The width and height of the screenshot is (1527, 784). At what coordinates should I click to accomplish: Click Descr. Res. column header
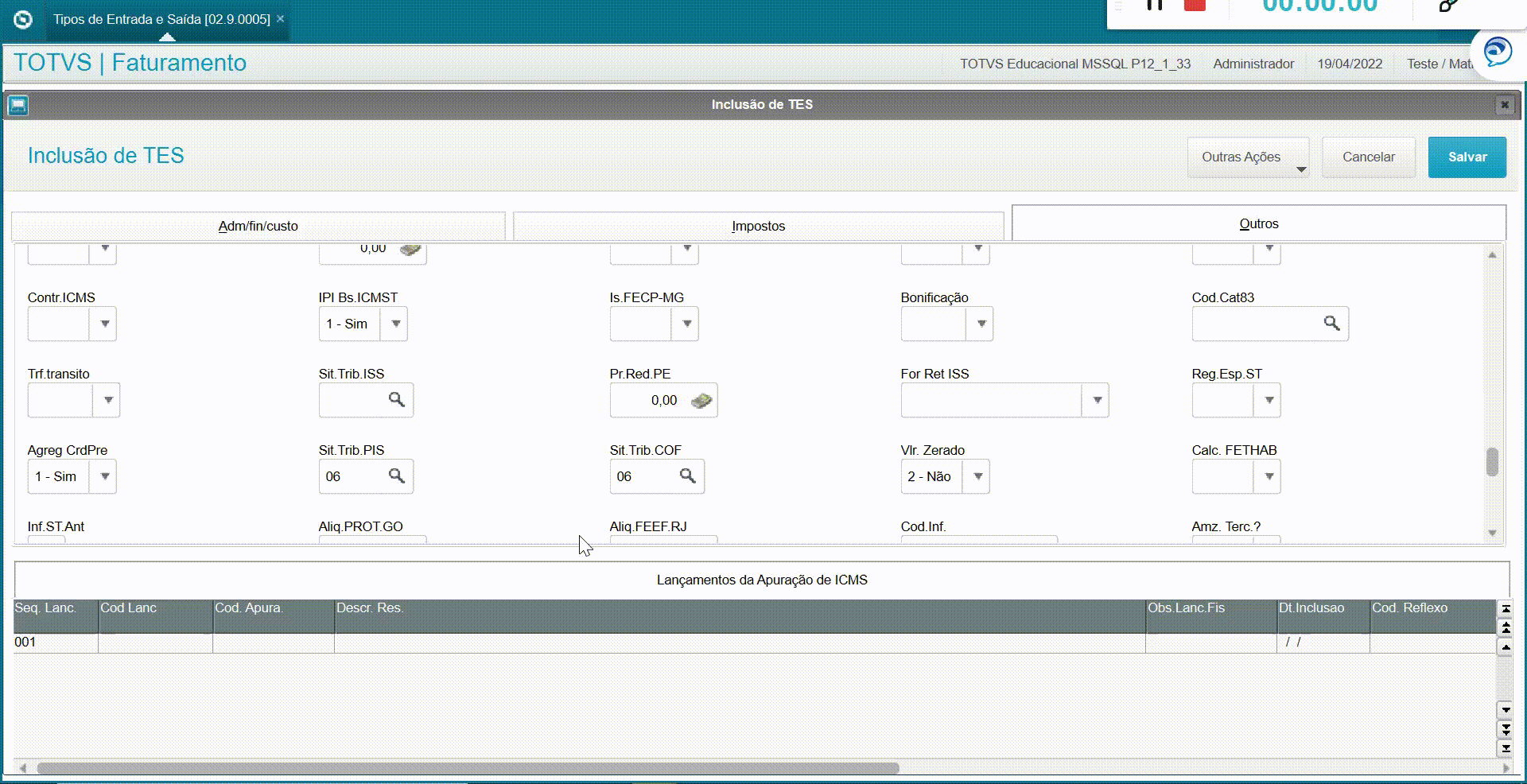740,616
